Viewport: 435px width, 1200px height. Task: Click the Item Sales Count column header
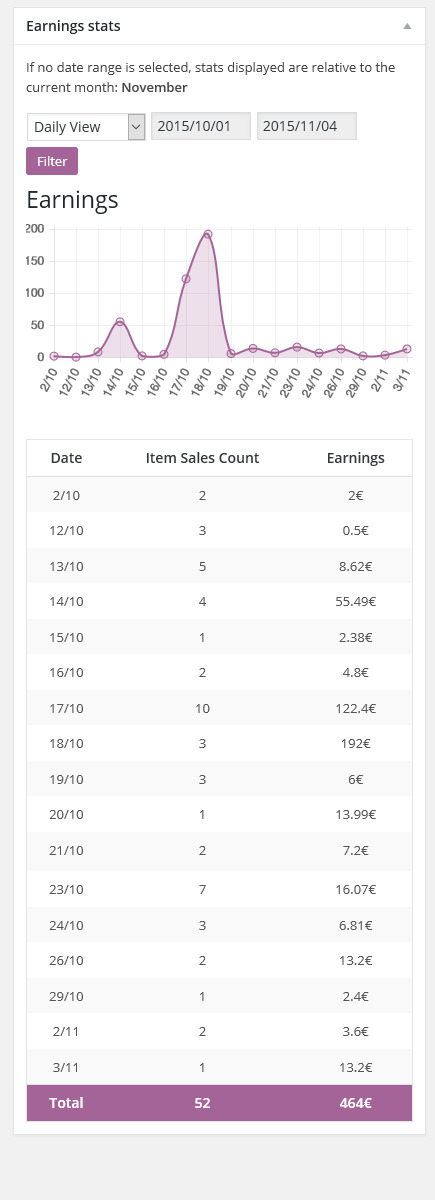coord(202,458)
